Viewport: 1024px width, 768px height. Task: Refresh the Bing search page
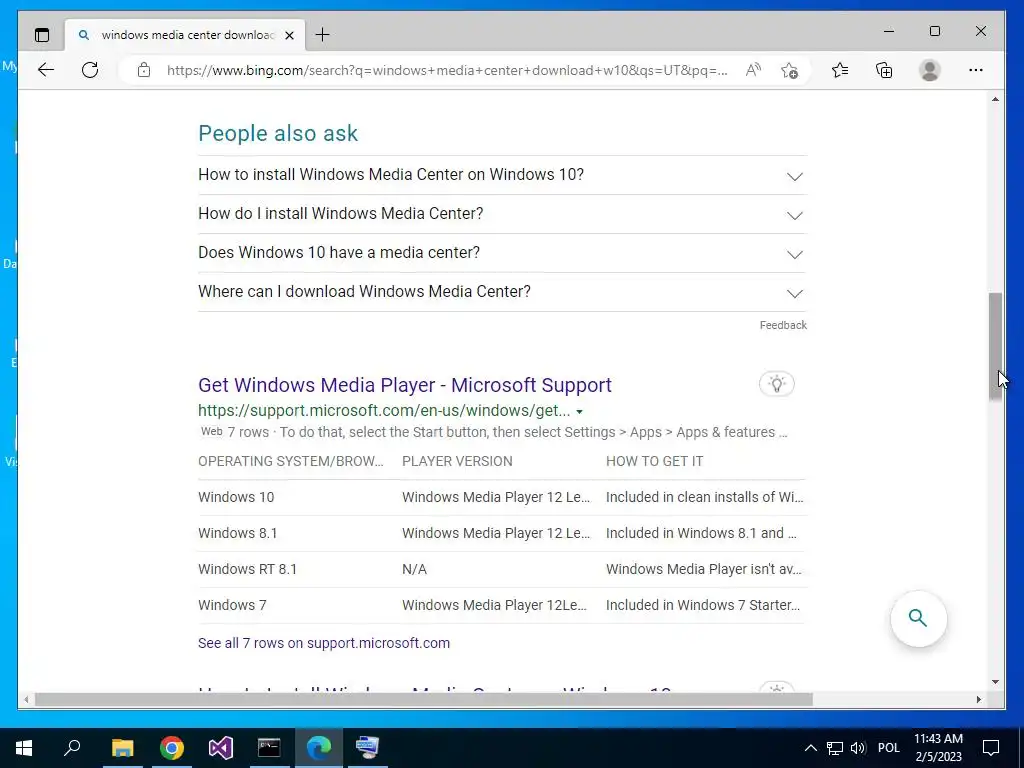click(90, 70)
